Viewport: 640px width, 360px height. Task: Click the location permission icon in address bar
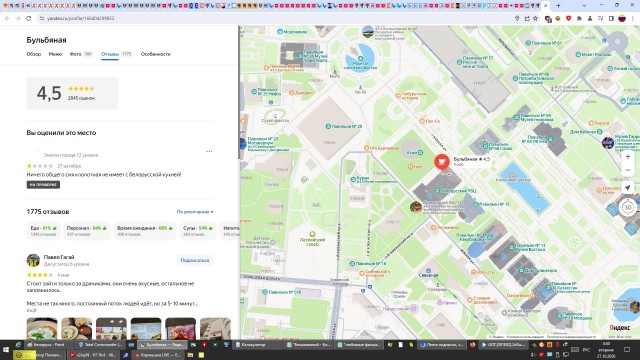517,18
